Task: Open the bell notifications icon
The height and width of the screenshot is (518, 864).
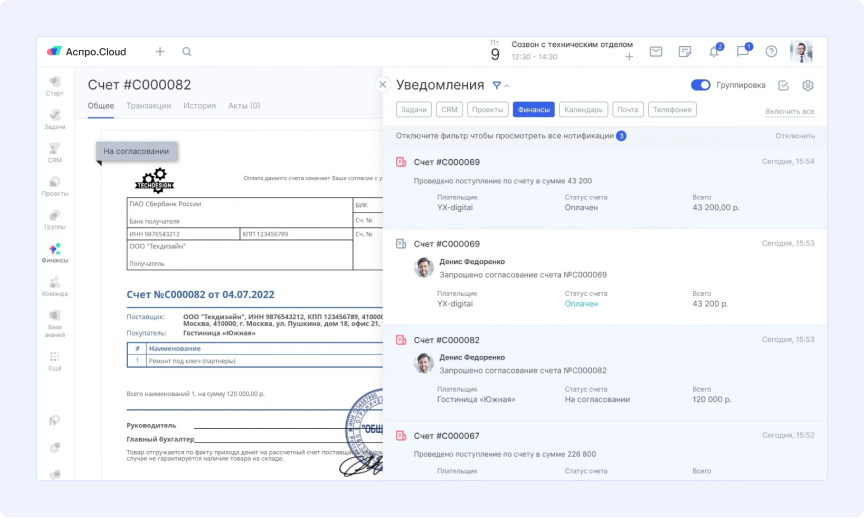Action: [714, 52]
